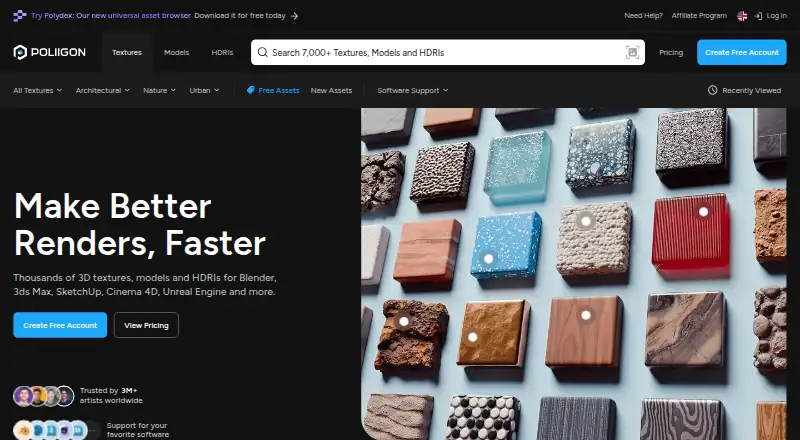Click Download it for free today text
The image size is (800, 440).
coord(240,16)
